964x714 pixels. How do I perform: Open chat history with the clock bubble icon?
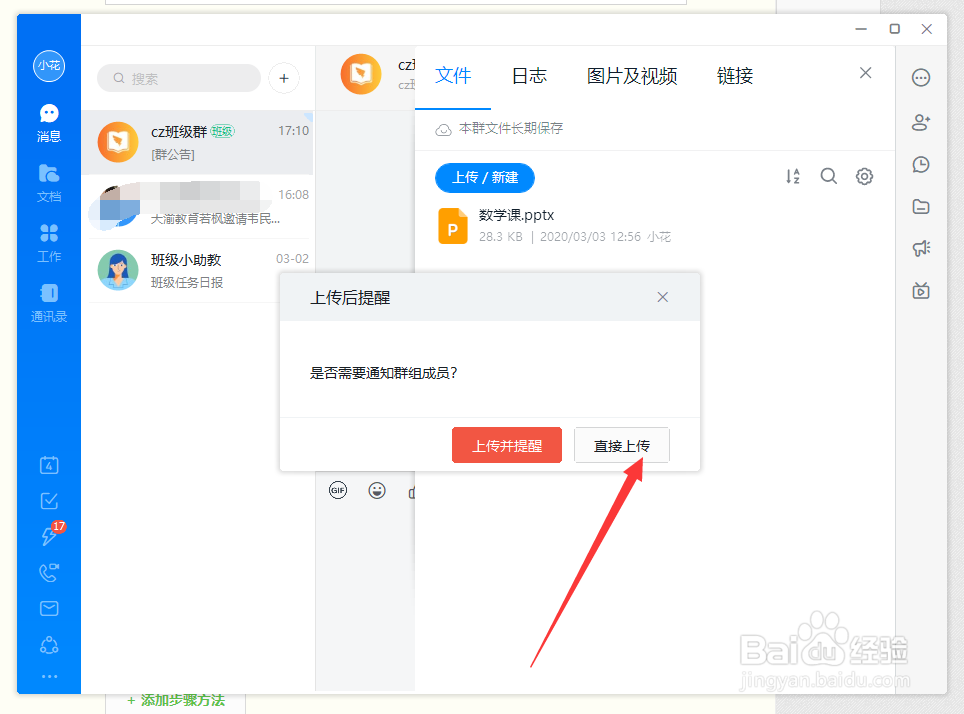pos(920,163)
